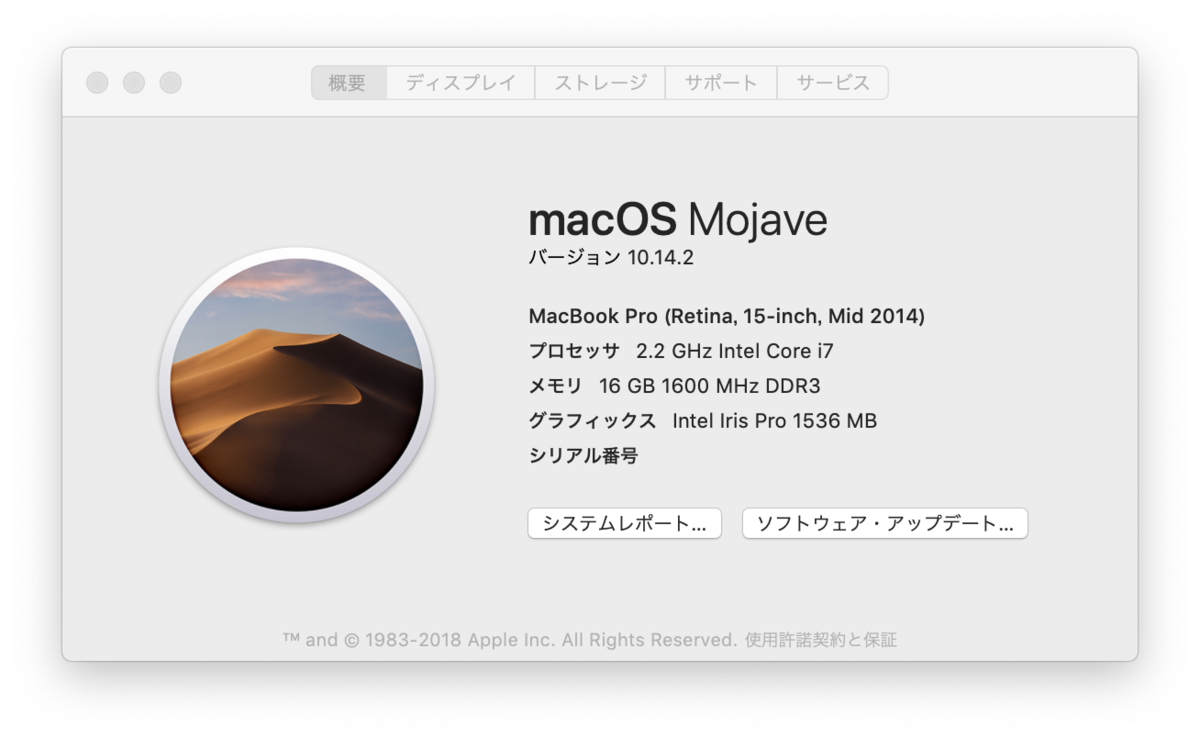Zoom the window with the third title-bar button
Screen dimensions: 1200x738
(171, 83)
